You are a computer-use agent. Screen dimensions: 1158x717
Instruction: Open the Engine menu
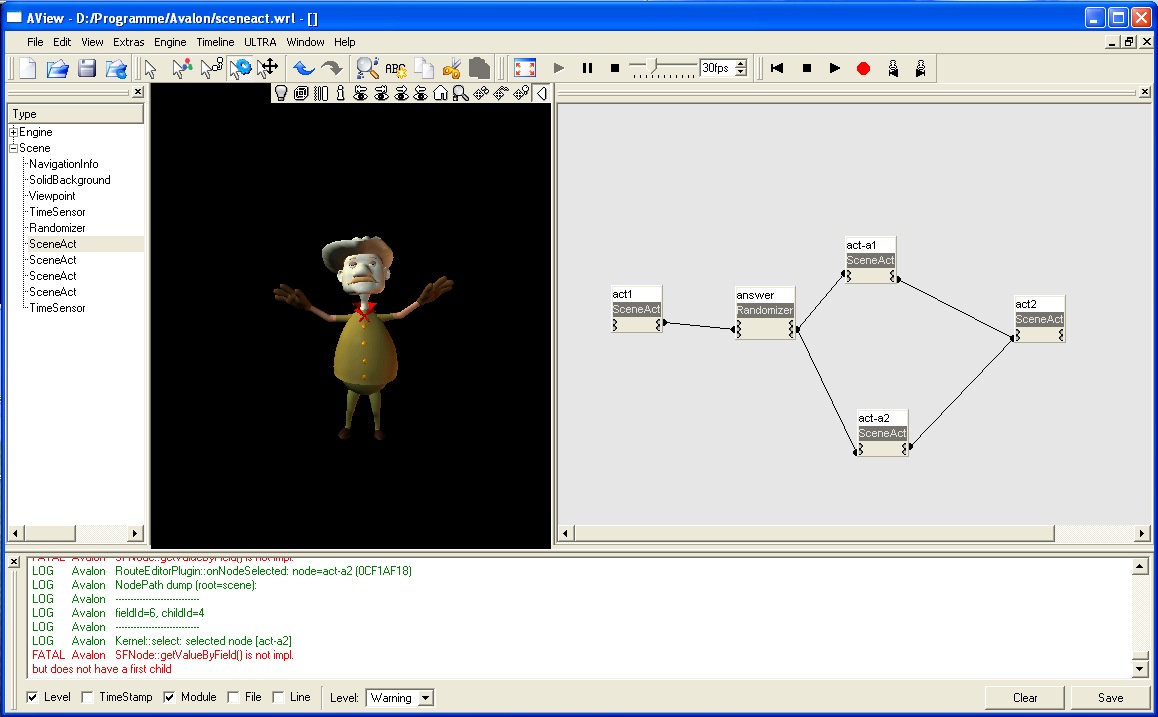tap(170, 42)
